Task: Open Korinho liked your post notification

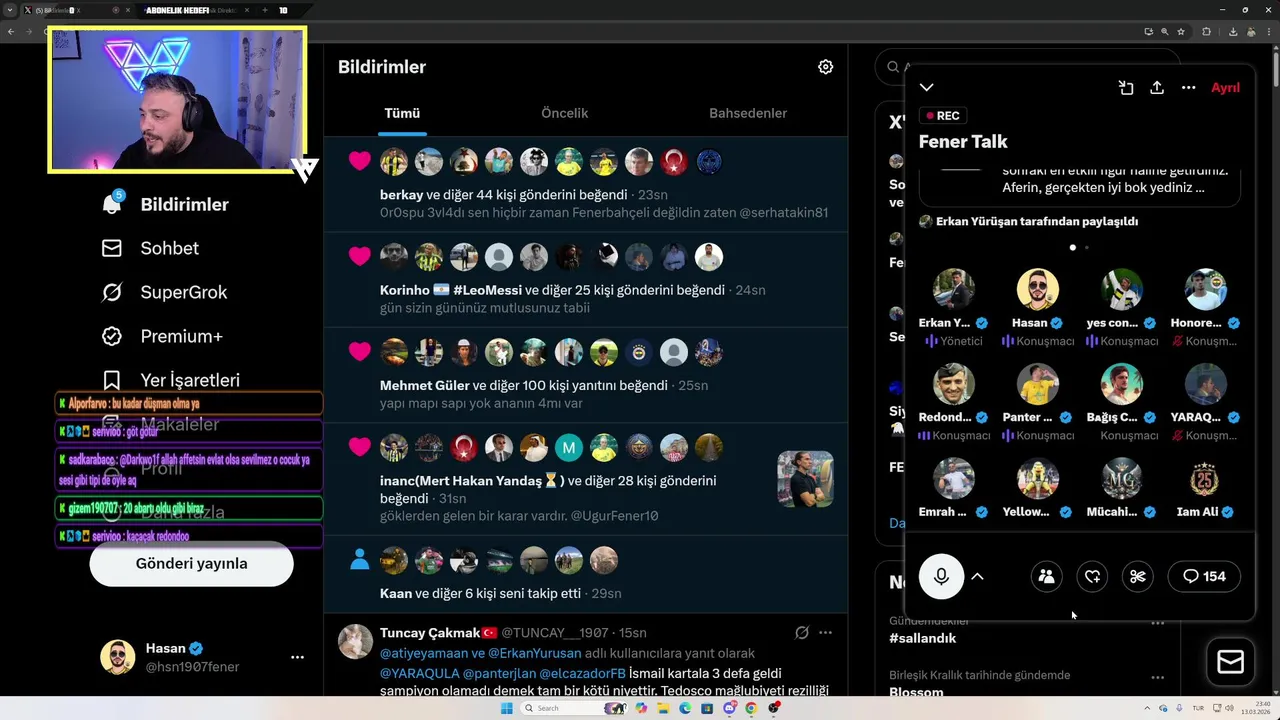Action: [x=585, y=280]
